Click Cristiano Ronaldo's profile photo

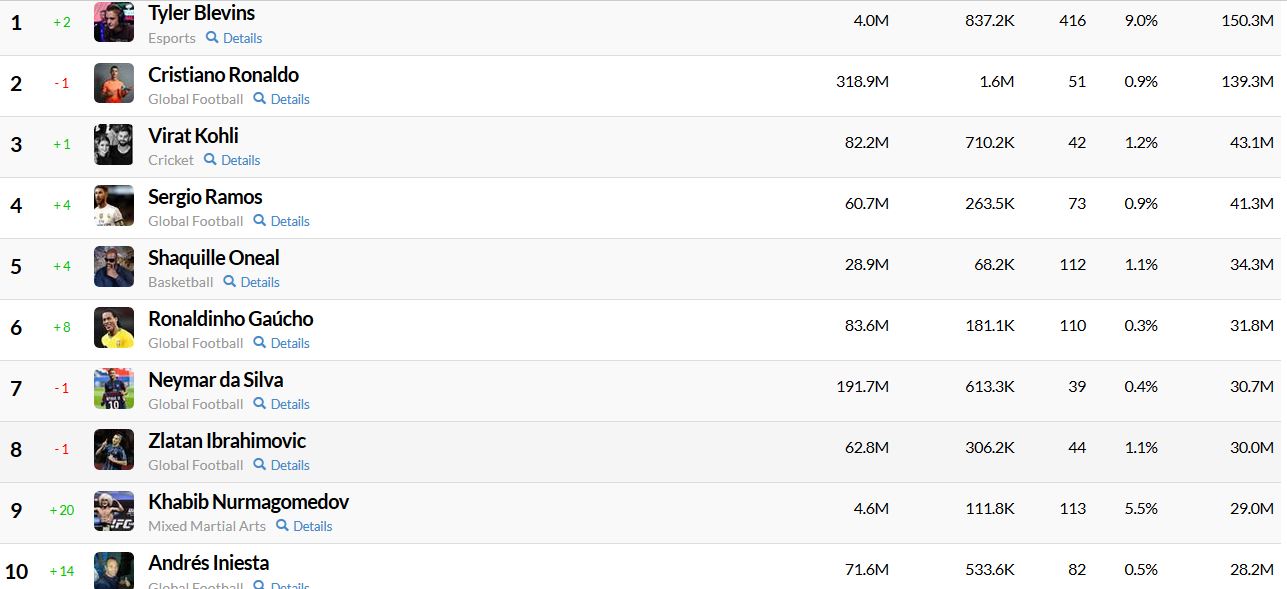(x=113, y=83)
